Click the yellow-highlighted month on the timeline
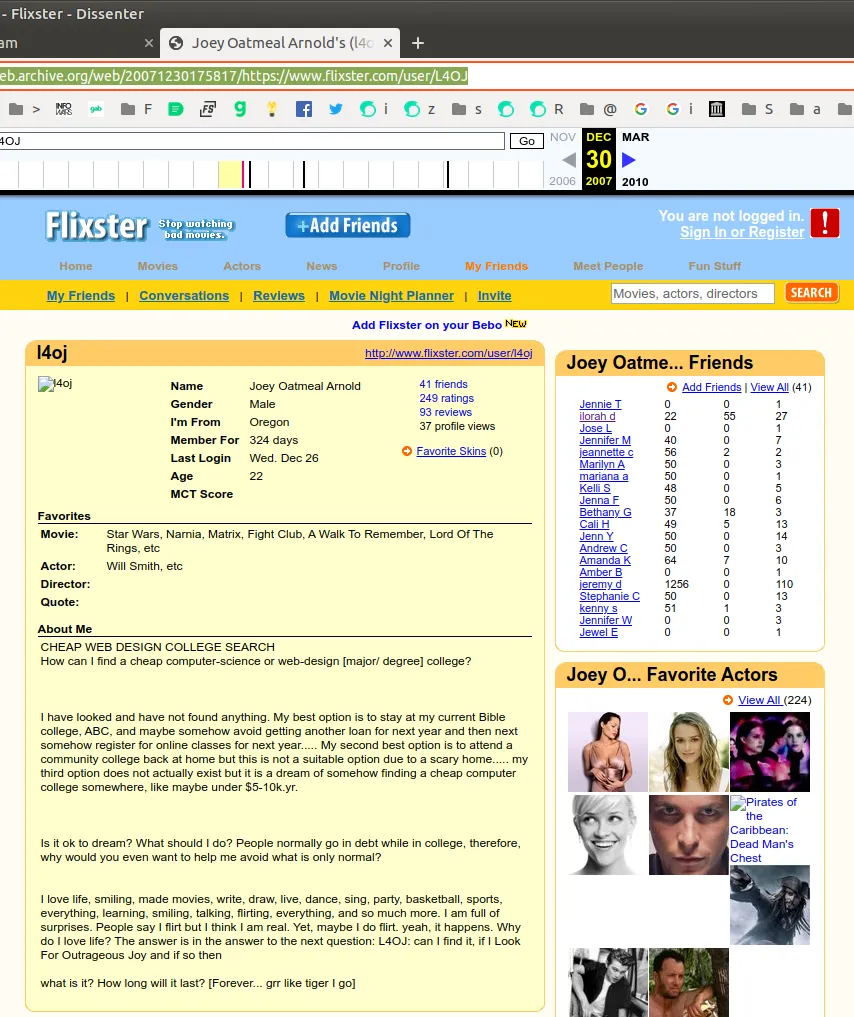 pyautogui.click(x=230, y=174)
